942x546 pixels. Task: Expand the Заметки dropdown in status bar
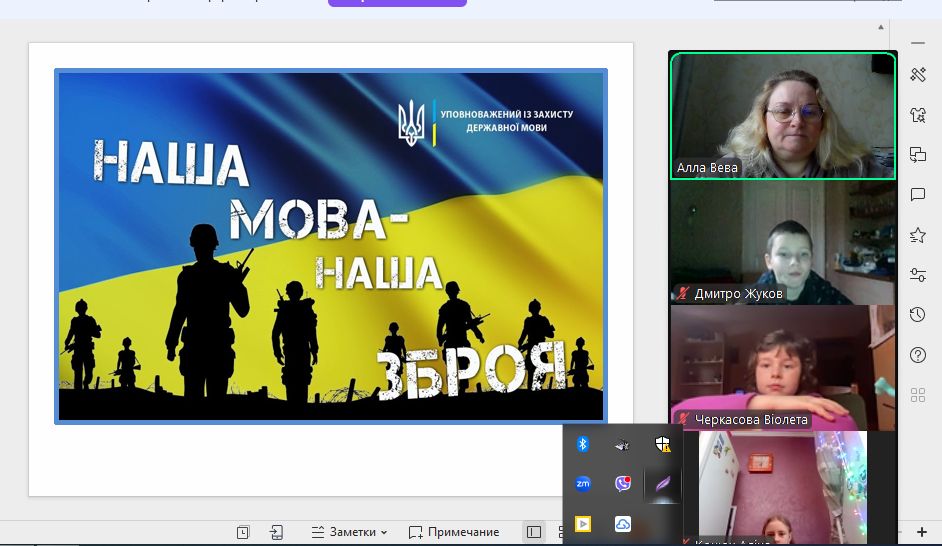click(x=349, y=532)
